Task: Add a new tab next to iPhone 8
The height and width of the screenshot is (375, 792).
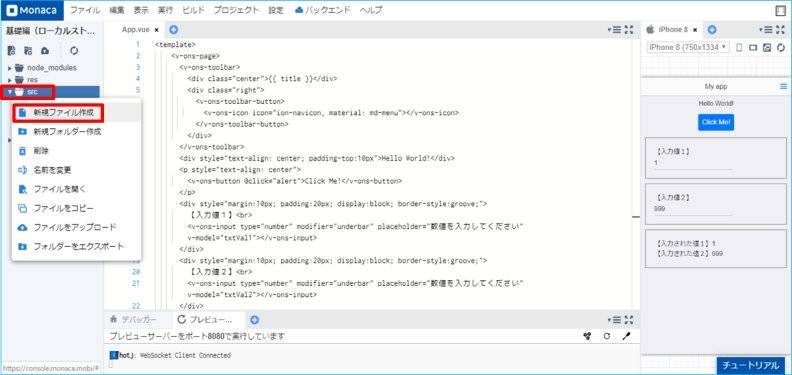Action: point(712,30)
